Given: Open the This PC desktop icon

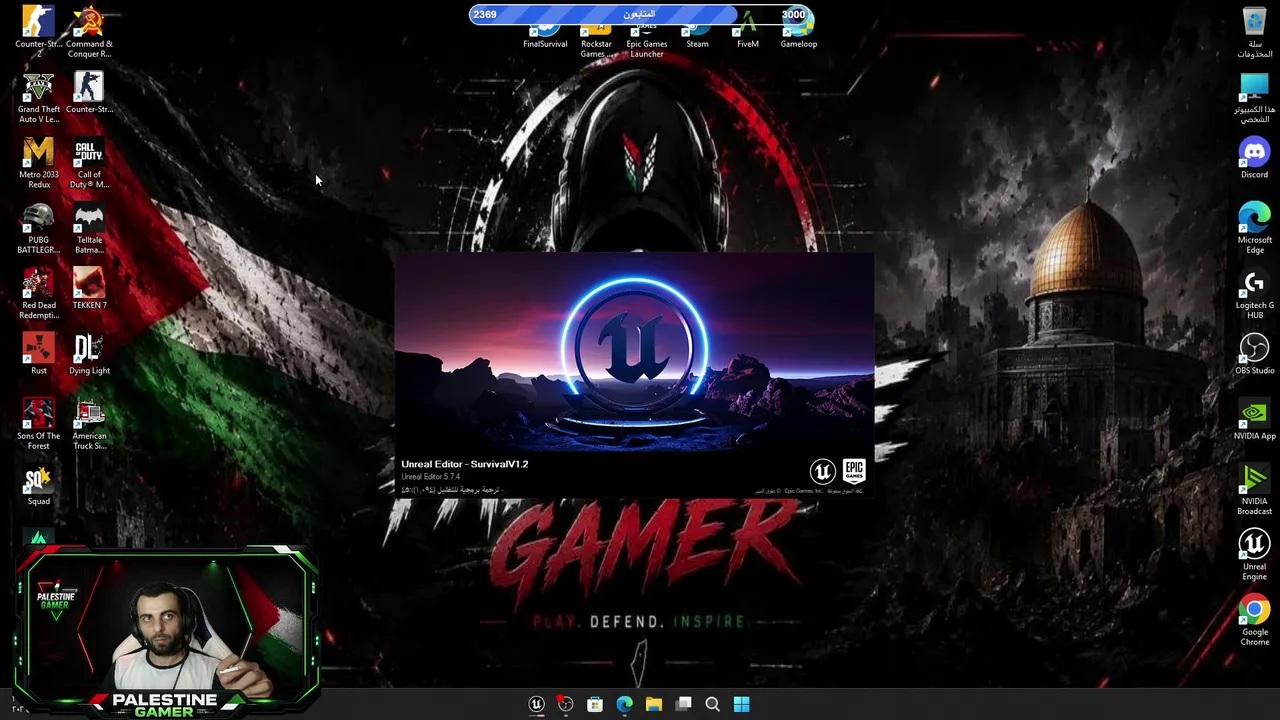Looking at the screenshot, I should click(x=1254, y=97).
